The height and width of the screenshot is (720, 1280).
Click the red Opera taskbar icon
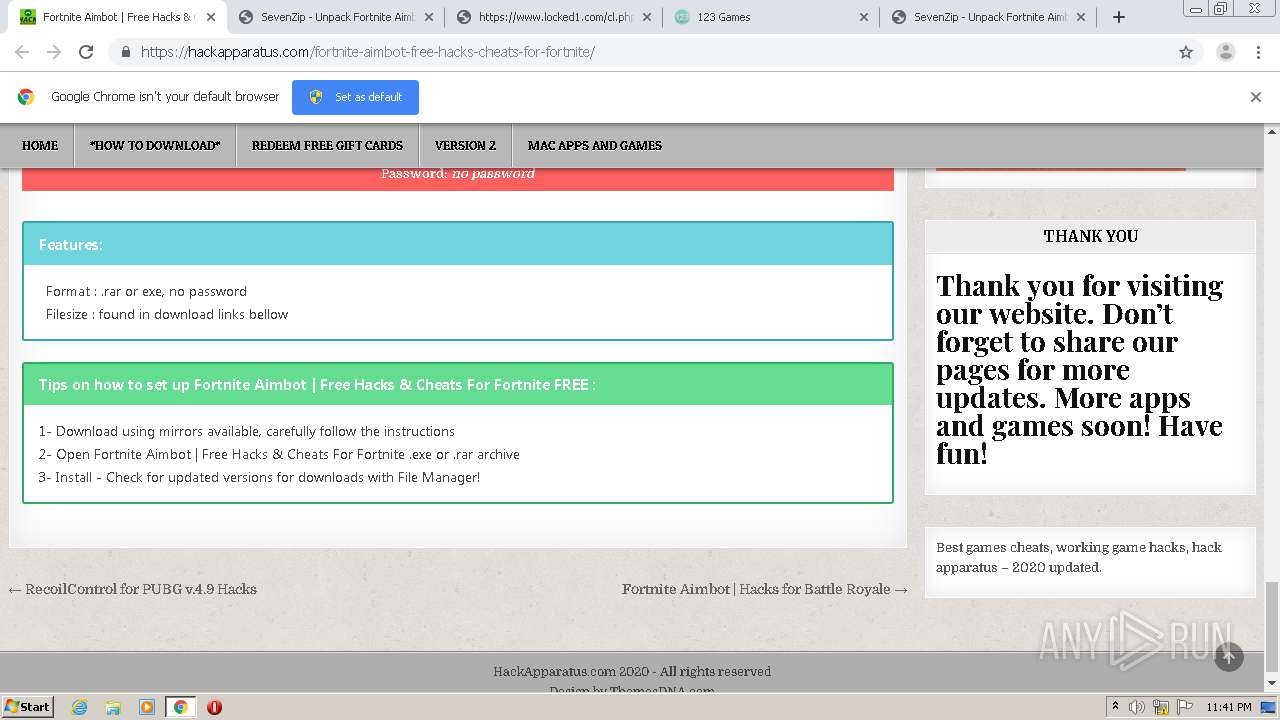tap(214, 707)
